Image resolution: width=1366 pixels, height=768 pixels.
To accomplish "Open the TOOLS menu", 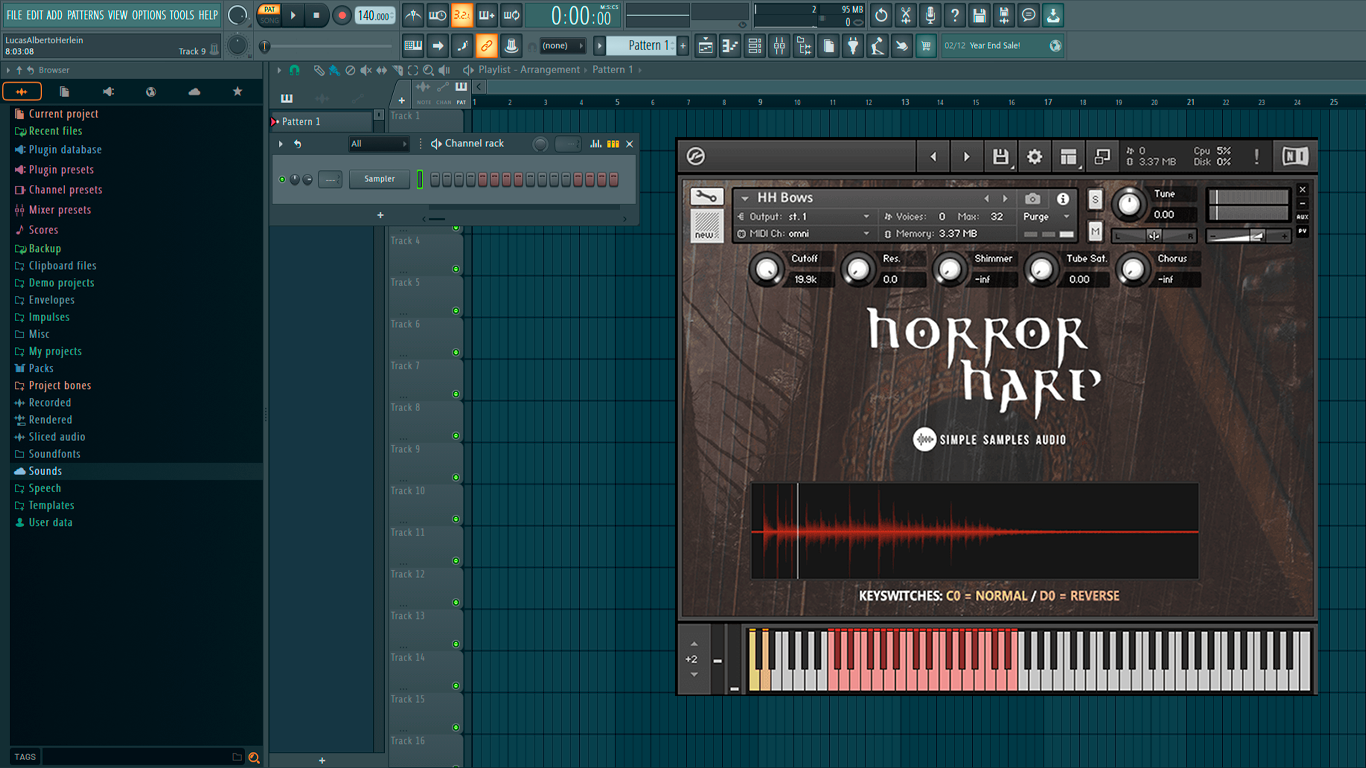I will (182, 15).
